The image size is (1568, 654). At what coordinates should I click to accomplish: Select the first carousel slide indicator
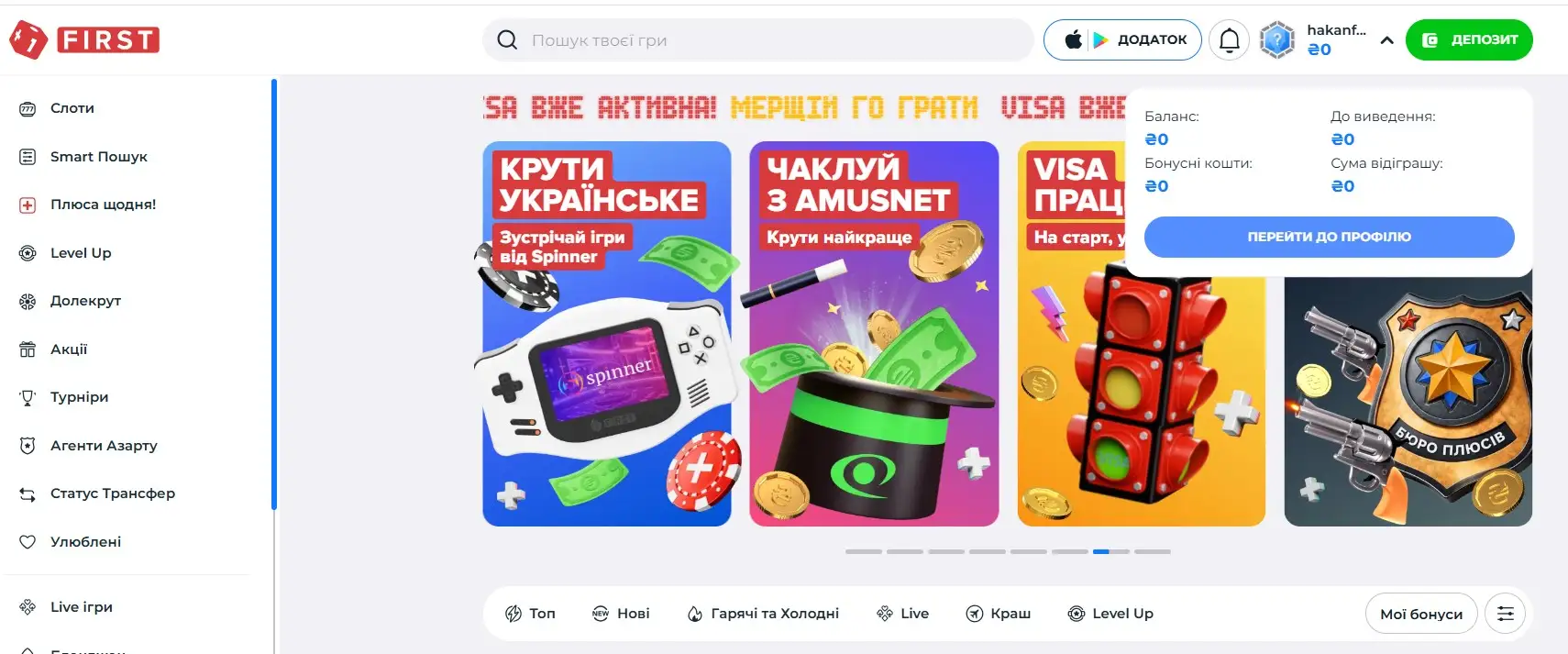(x=864, y=551)
